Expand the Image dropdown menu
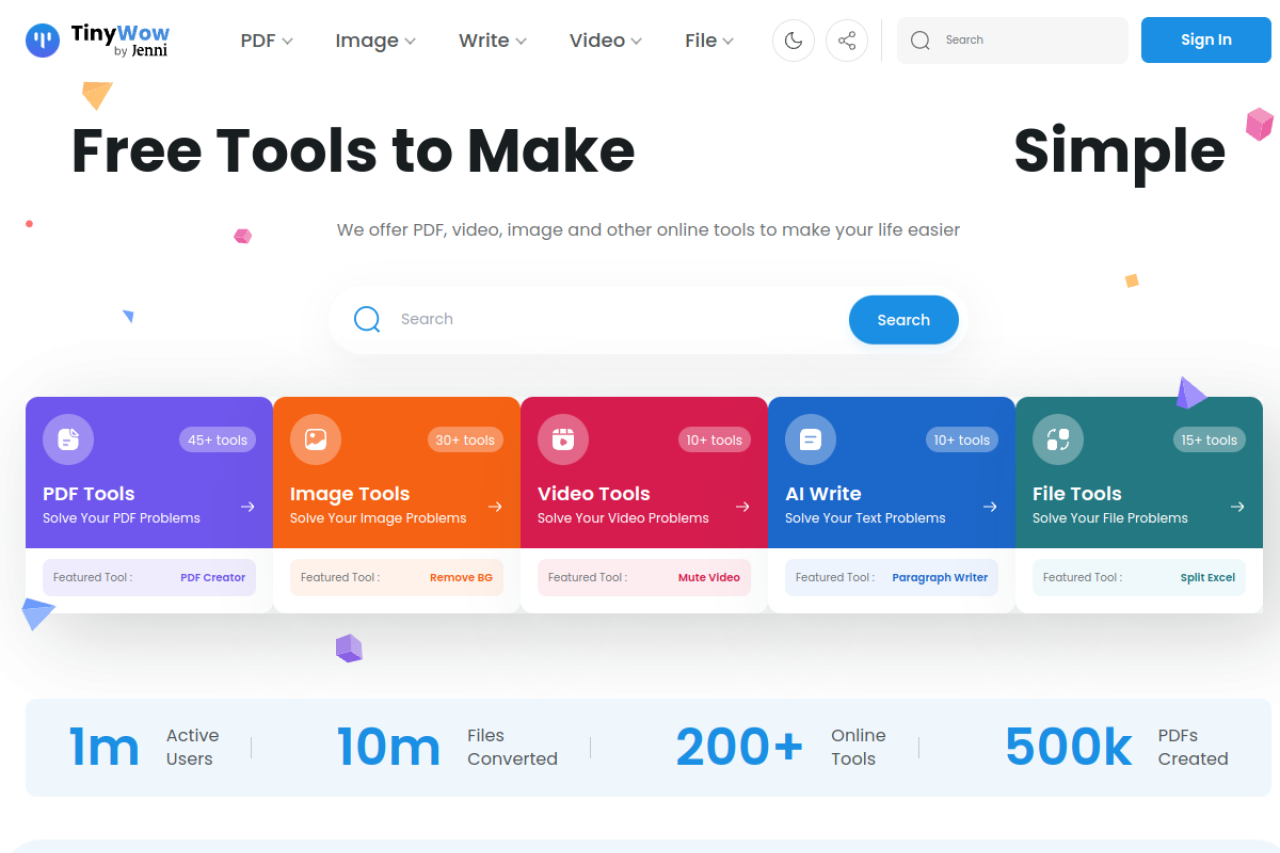Image resolution: width=1280 pixels, height=853 pixels. point(375,40)
